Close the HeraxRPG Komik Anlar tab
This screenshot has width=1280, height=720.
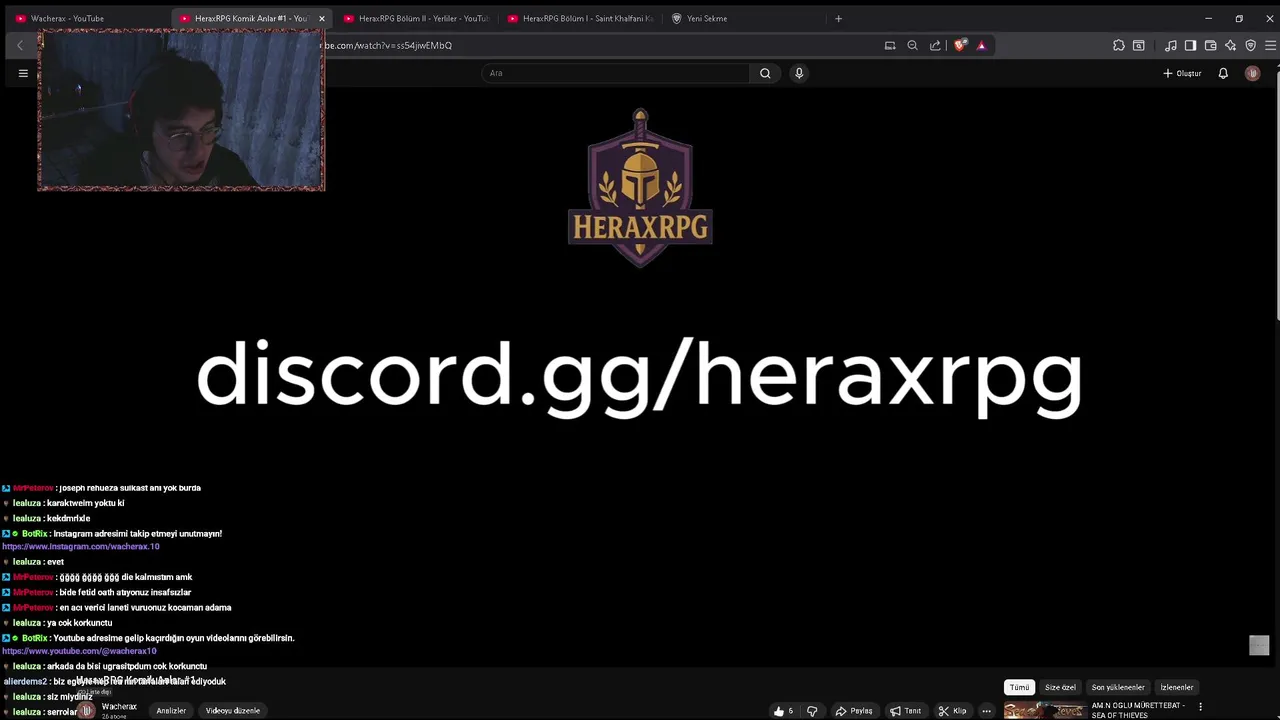(x=321, y=18)
